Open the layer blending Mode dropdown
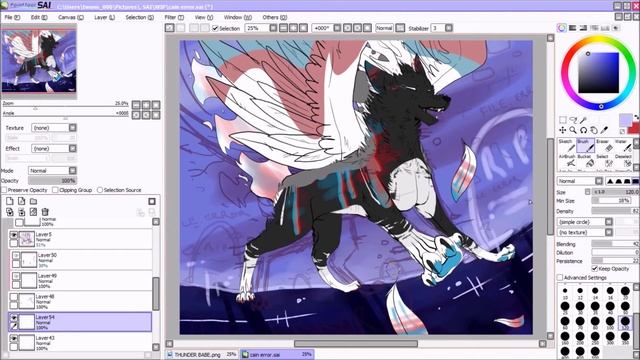The height and width of the screenshot is (360, 640). pyautogui.click(x=53, y=171)
